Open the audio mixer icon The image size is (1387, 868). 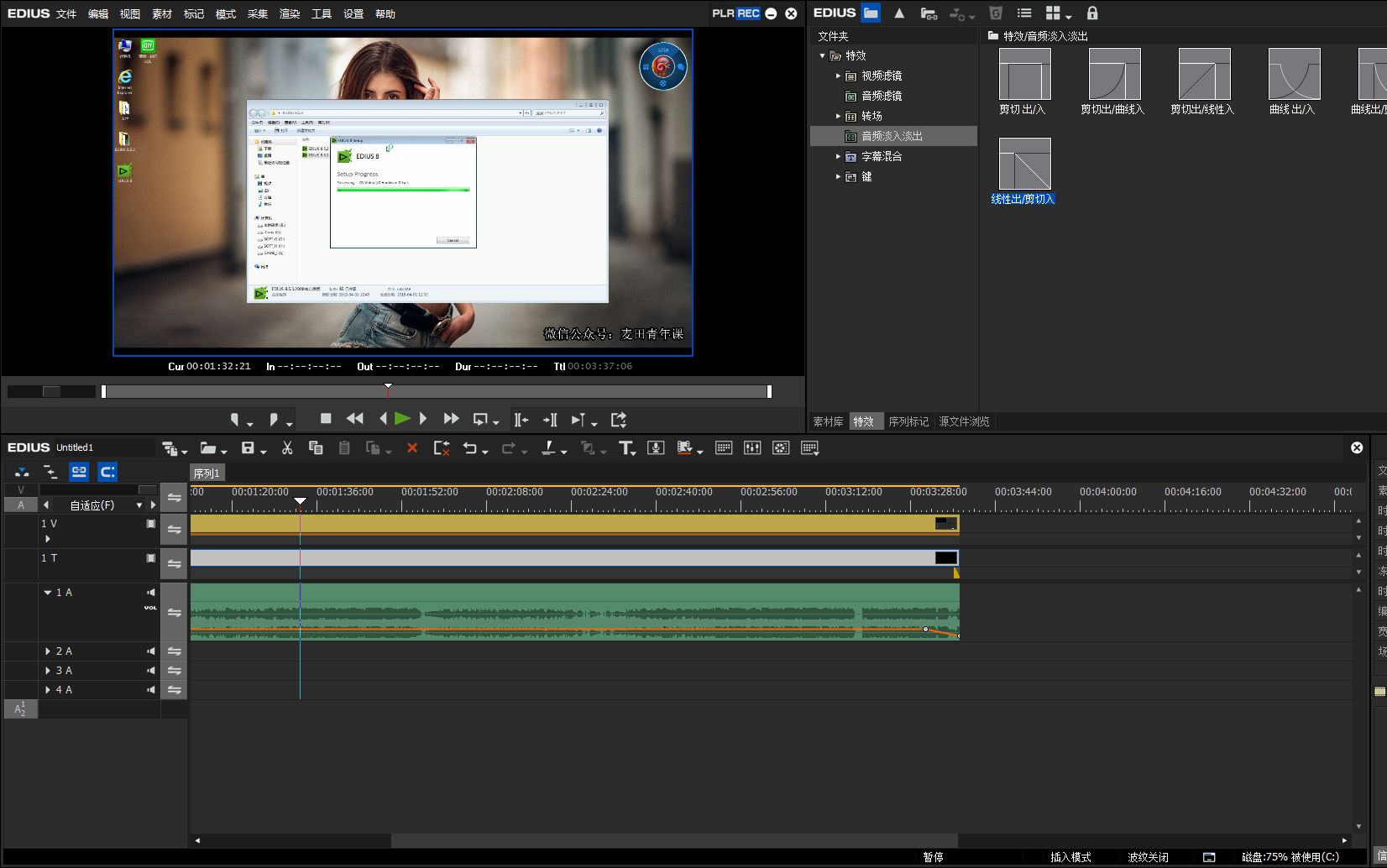coord(752,448)
